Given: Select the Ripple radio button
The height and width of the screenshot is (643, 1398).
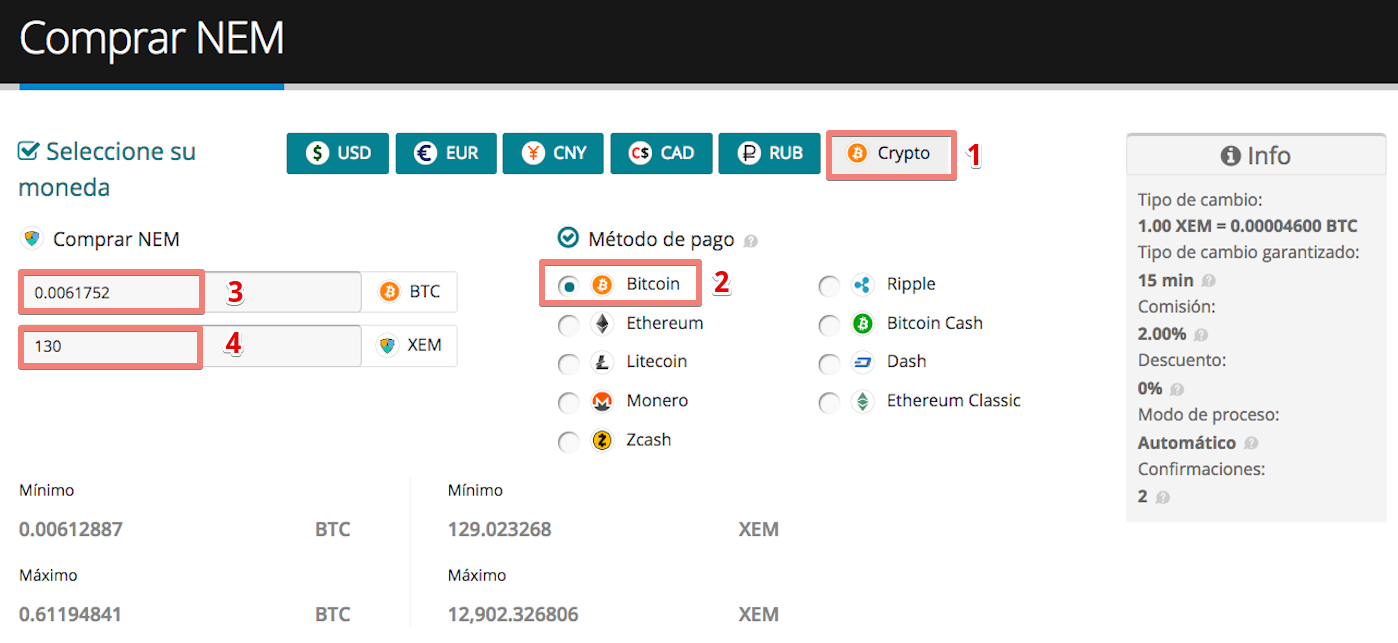Looking at the screenshot, I should (x=829, y=286).
